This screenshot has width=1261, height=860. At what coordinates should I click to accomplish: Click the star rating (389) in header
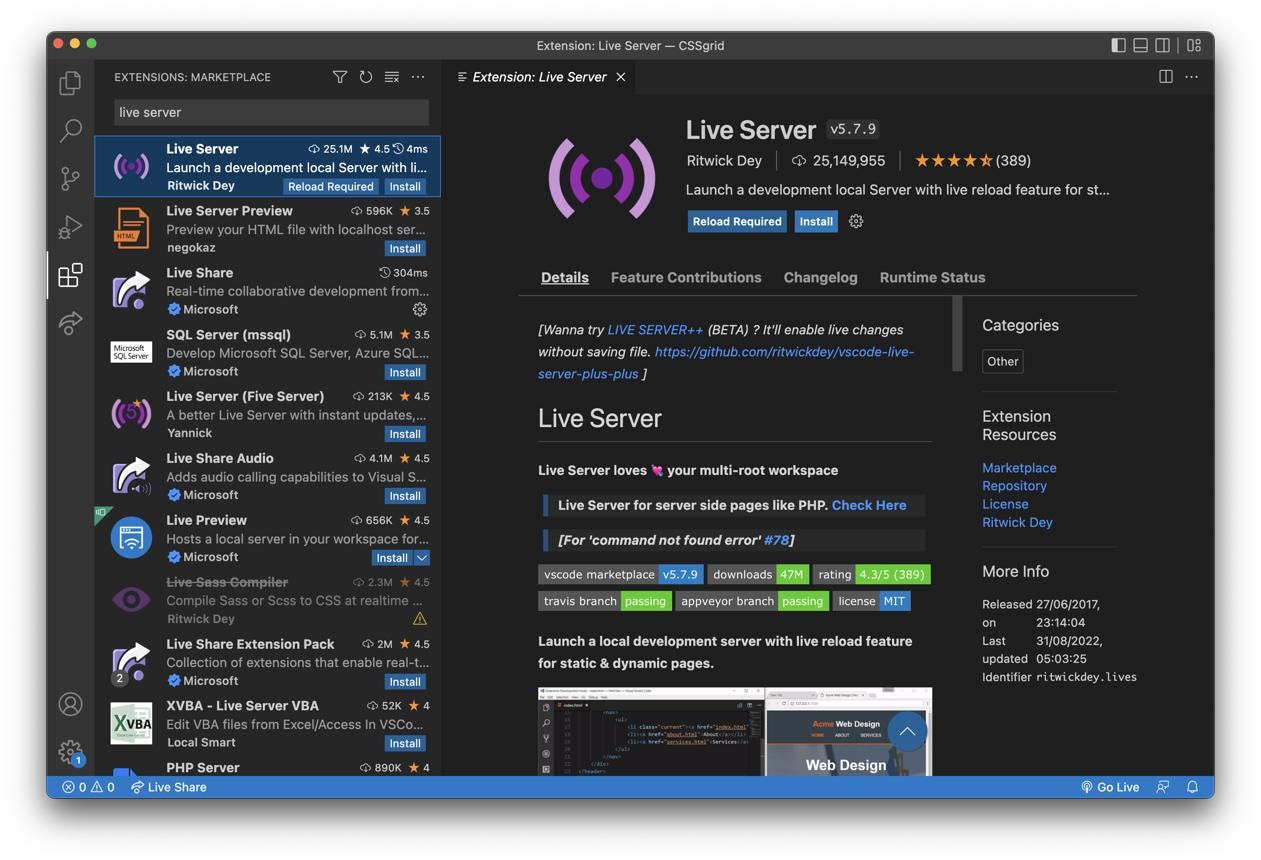tap(973, 160)
